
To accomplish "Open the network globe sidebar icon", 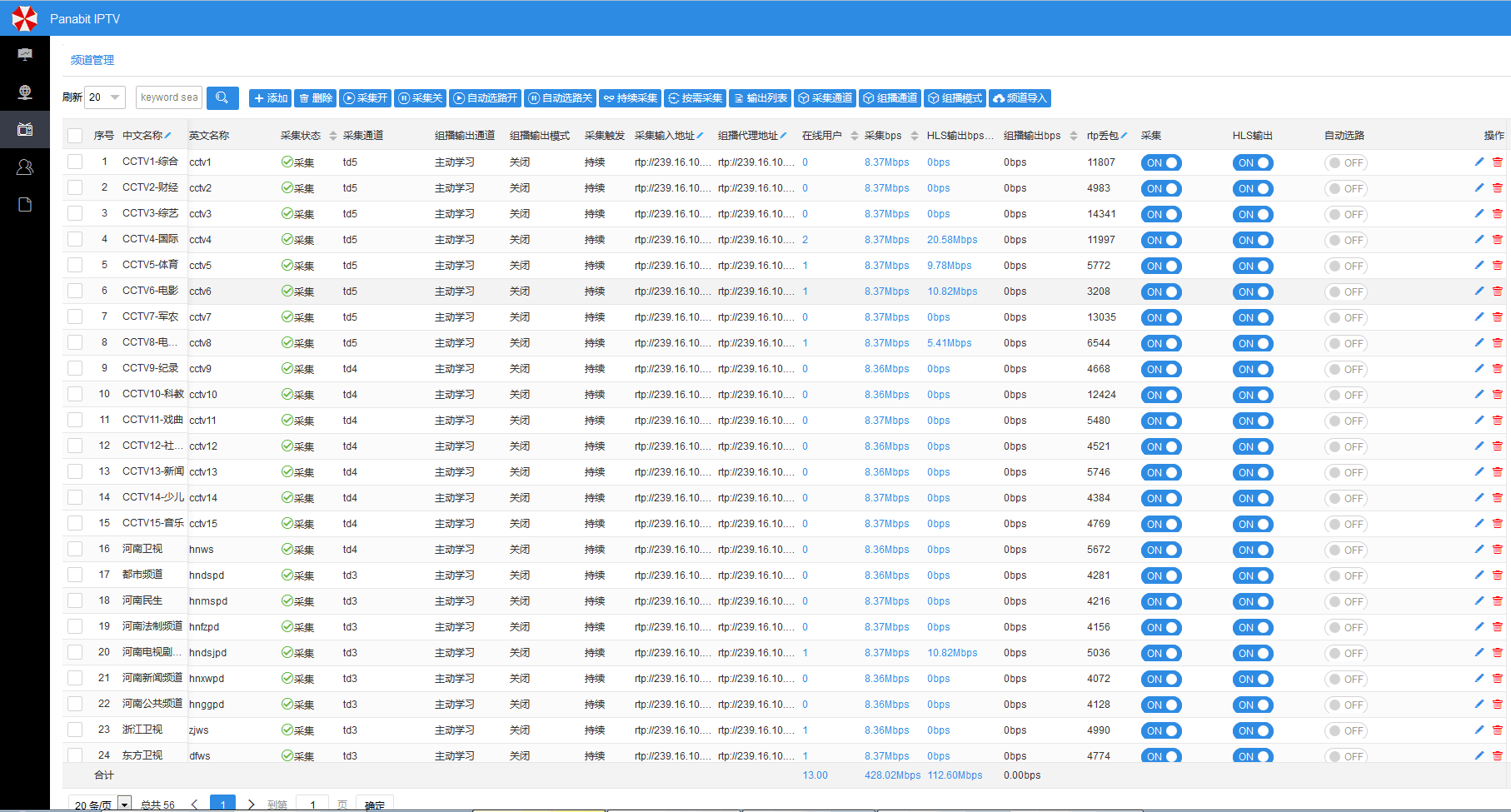I will click(25, 92).
